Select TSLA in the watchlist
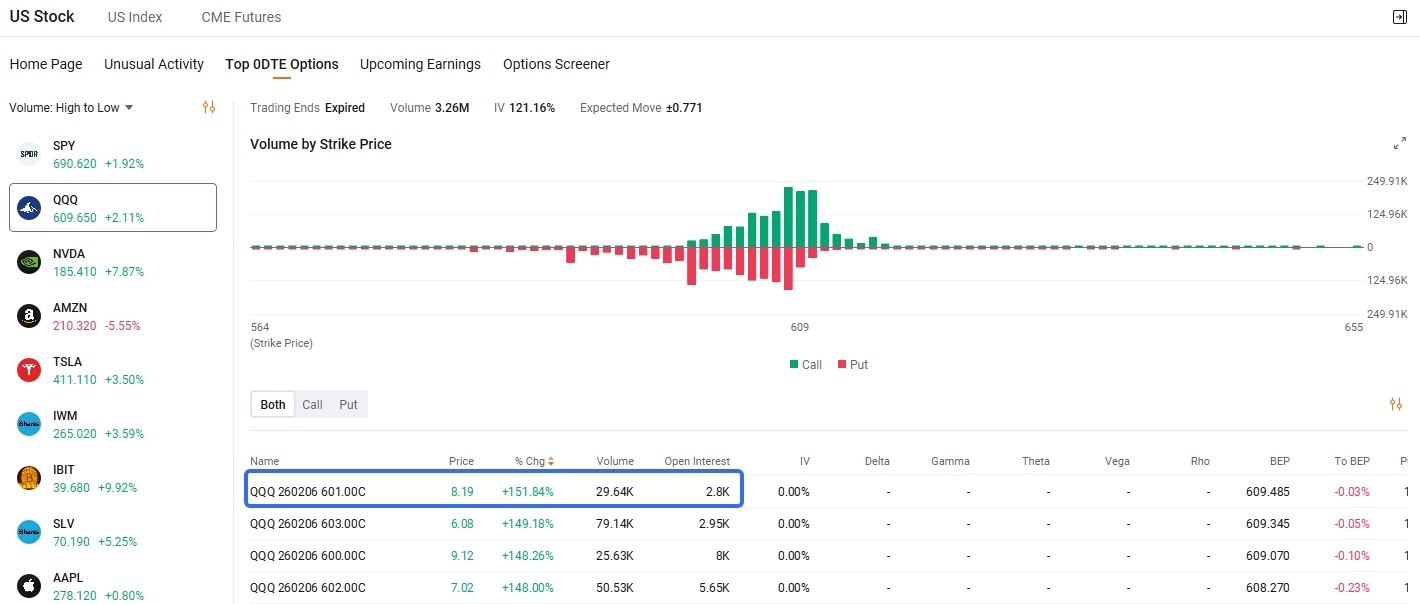 click(x=113, y=370)
